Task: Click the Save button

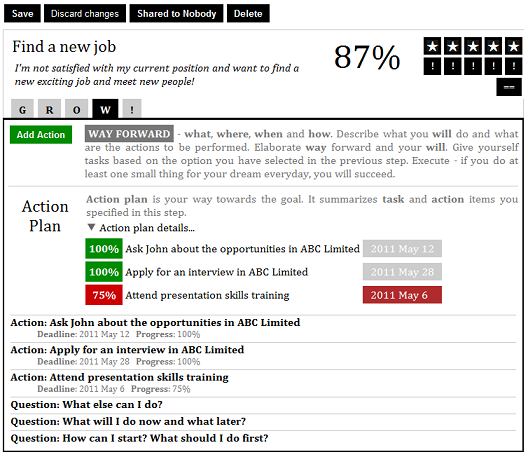Action: 22,13
